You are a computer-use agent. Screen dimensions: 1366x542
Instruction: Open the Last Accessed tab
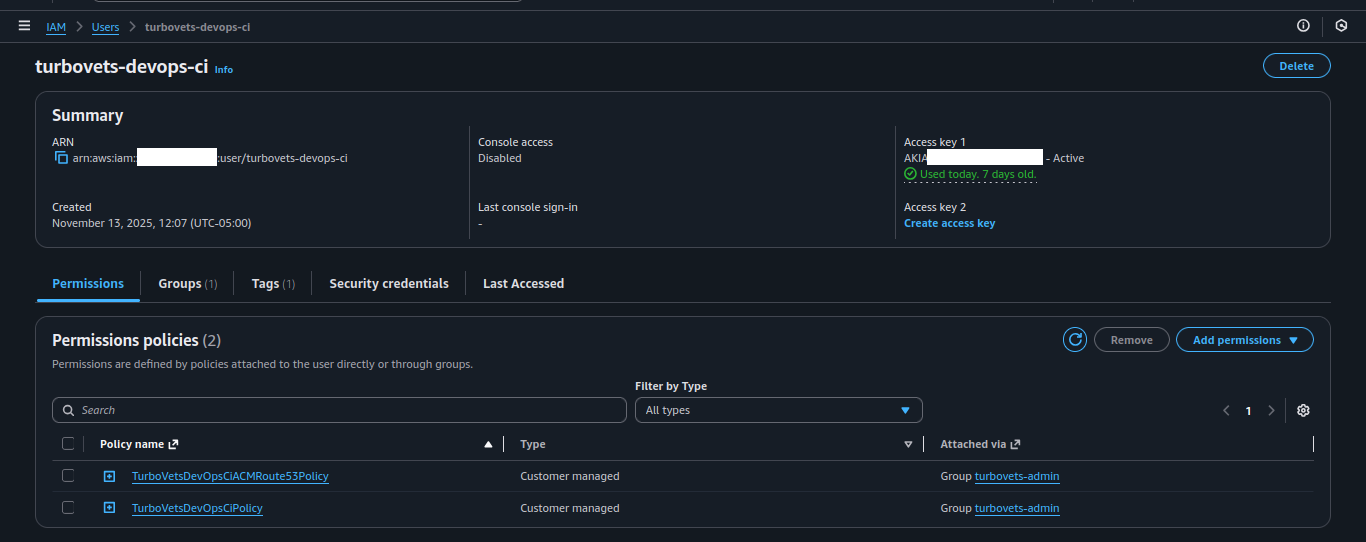click(x=523, y=284)
